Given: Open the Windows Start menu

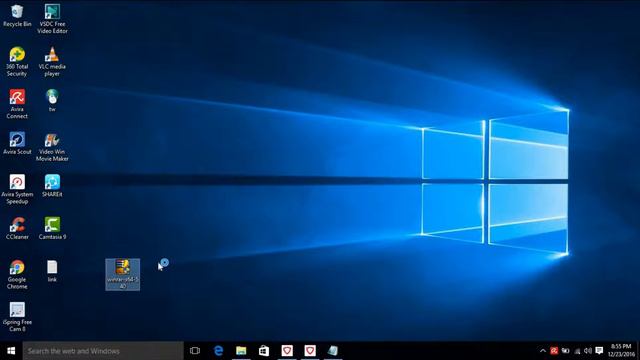Looking at the screenshot, I should (x=11, y=351).
